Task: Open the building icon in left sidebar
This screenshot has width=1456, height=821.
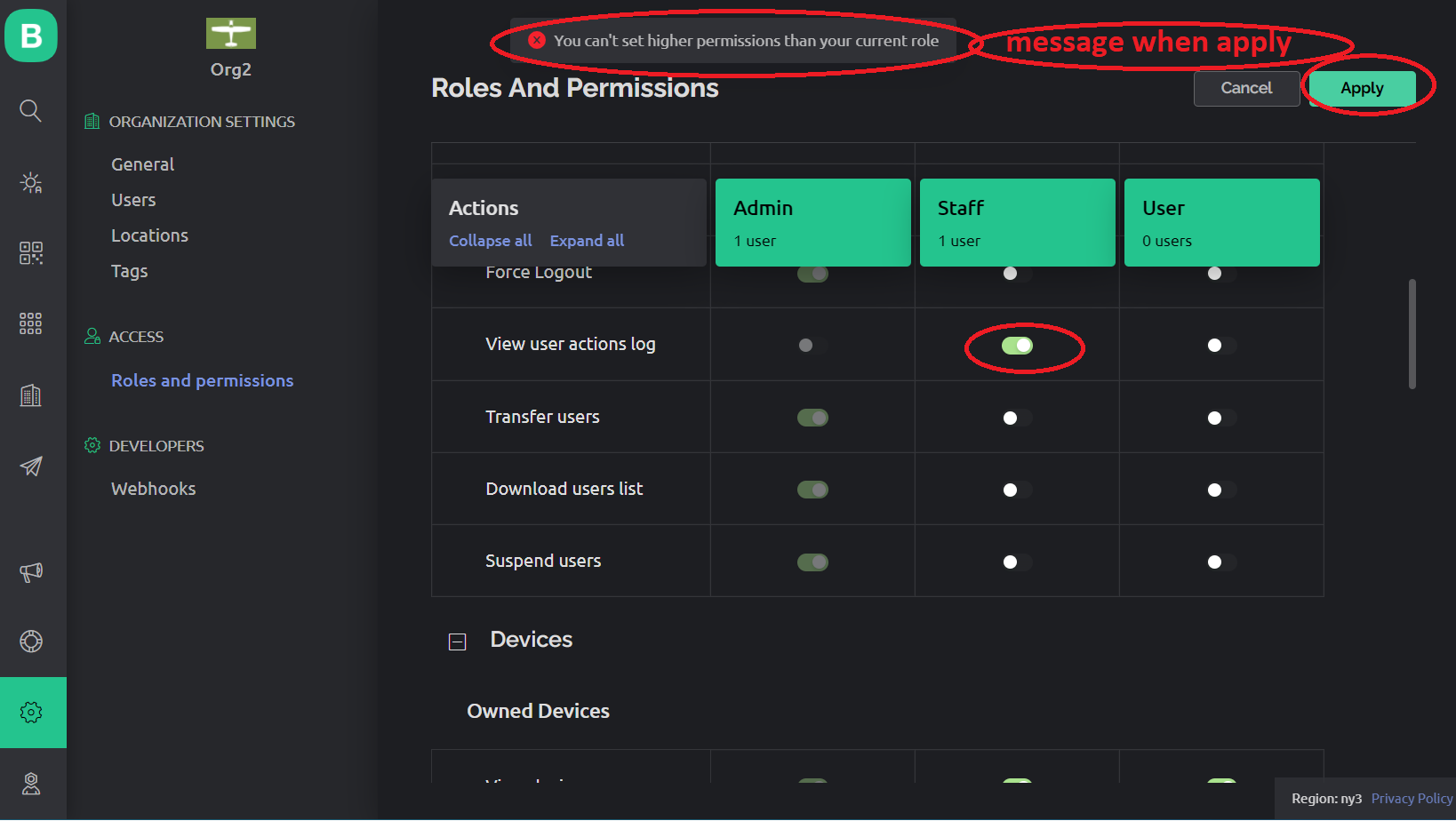Action: pyautogui.click(x=31, y=395)
